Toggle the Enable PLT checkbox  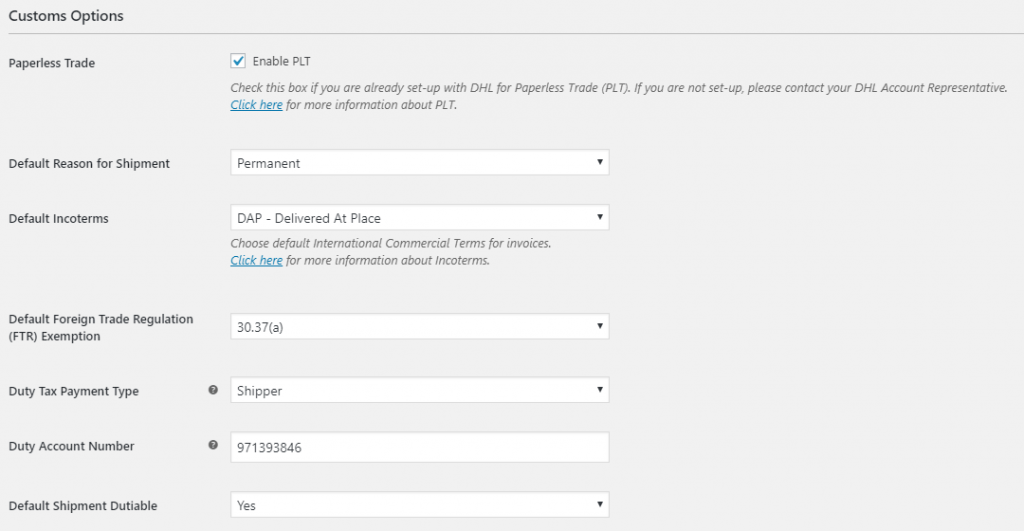coord(238,61)
